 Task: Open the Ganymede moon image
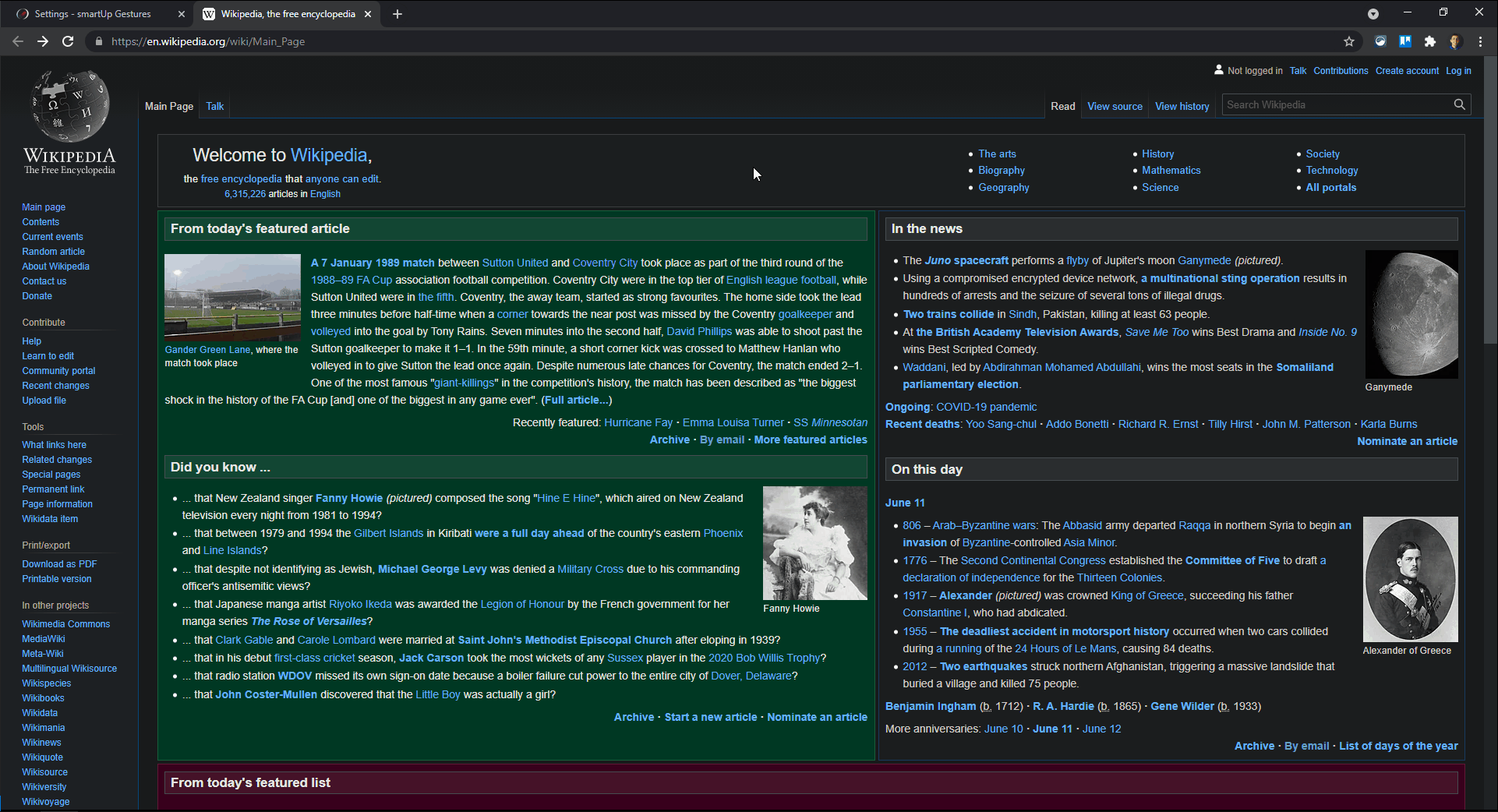(x=1411, y=314)
